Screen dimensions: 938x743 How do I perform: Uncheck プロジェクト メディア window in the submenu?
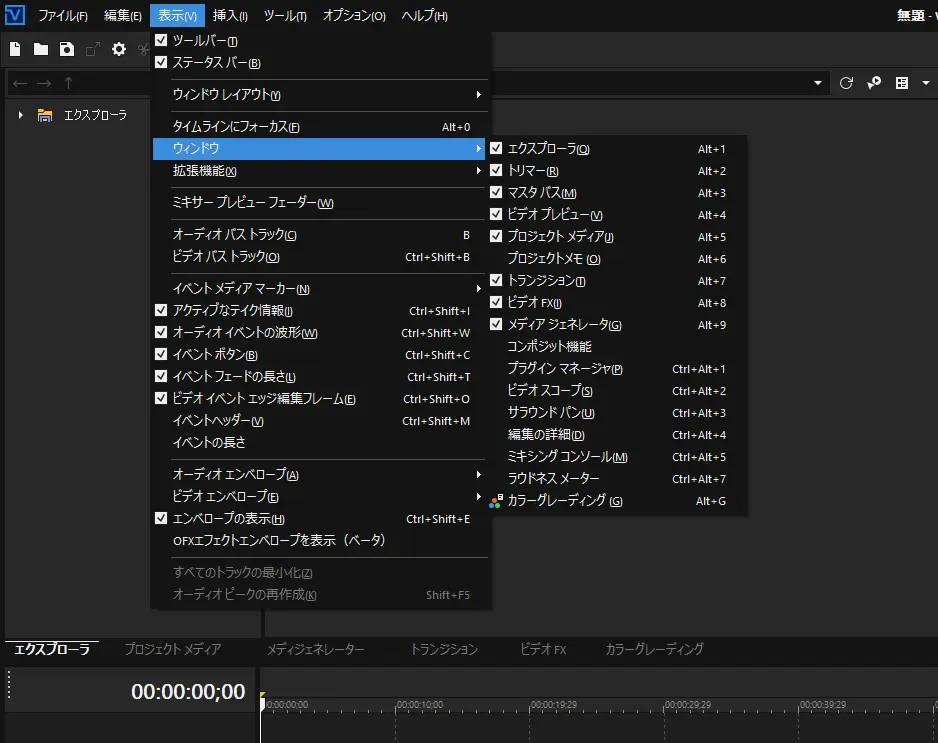tap(496, 236)
